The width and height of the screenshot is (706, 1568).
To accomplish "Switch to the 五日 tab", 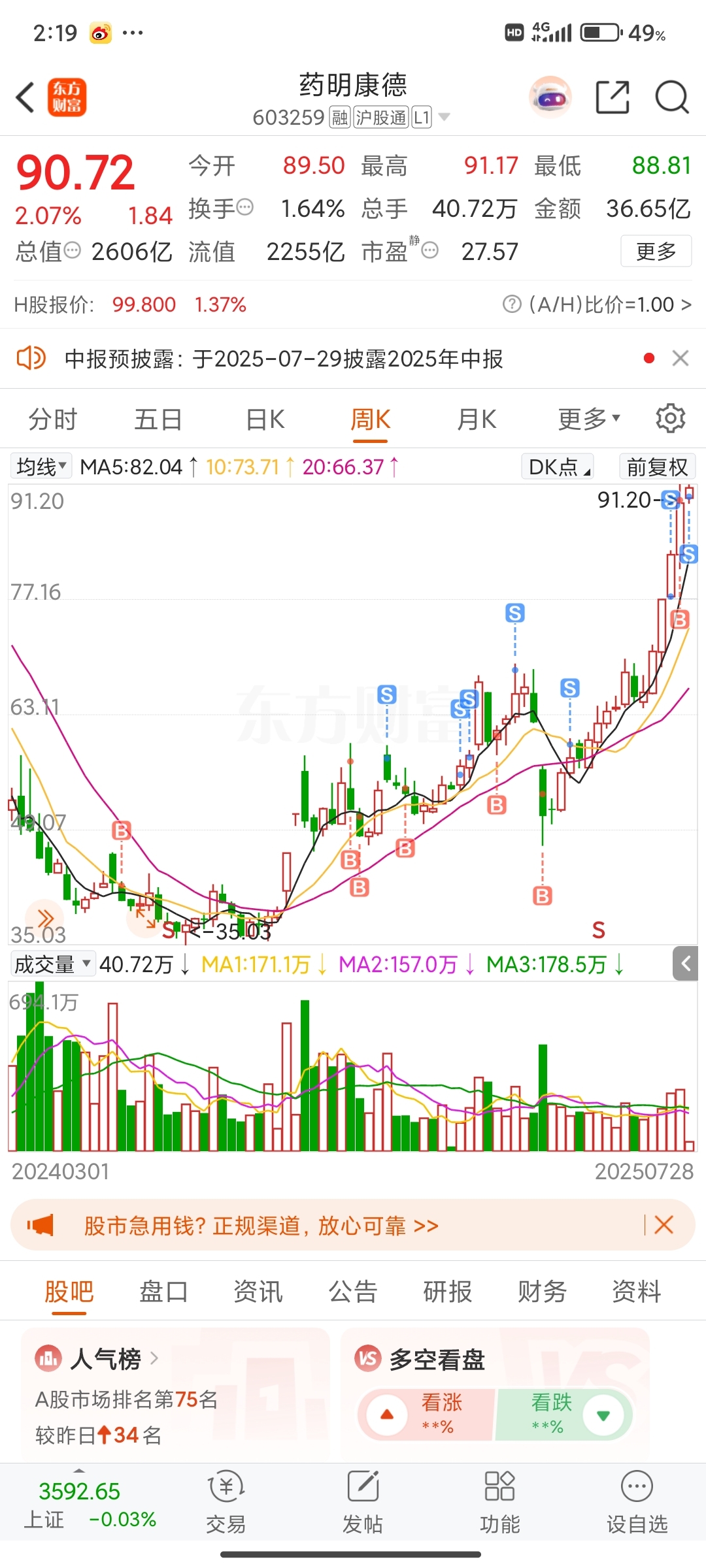I will [x=158, y=419].
